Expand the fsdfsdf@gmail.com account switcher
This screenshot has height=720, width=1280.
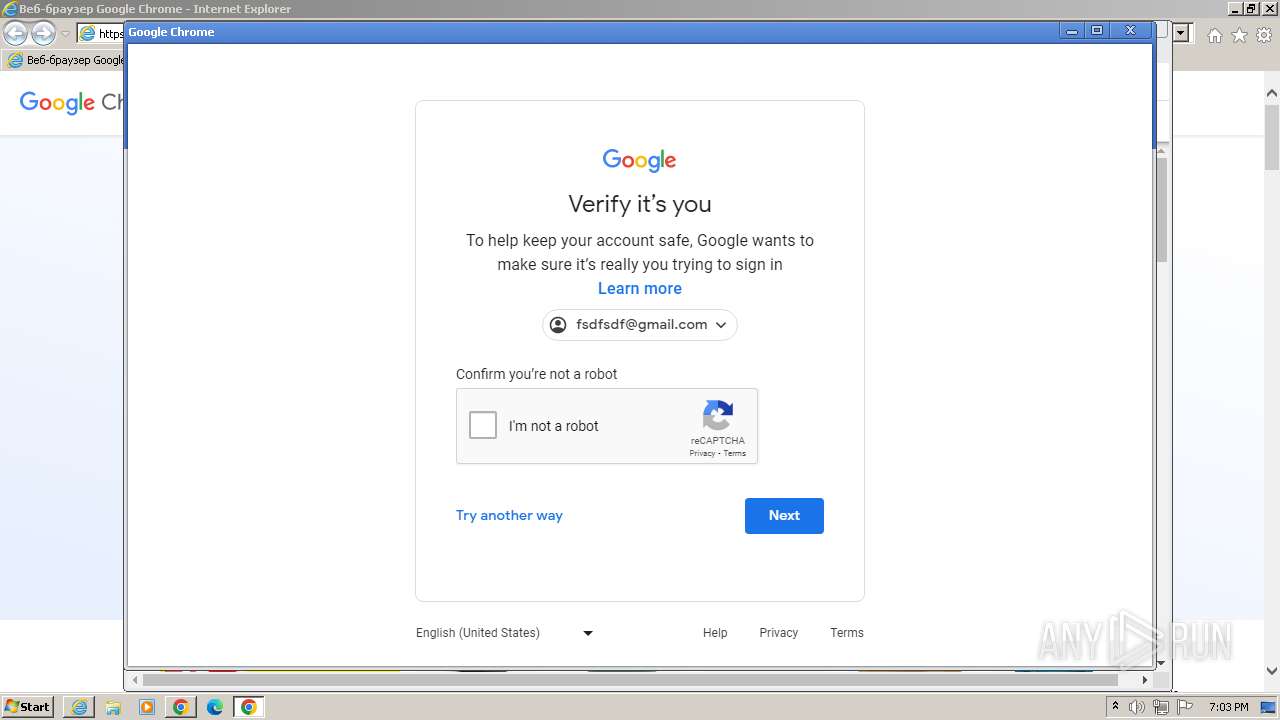click(640, 325)
